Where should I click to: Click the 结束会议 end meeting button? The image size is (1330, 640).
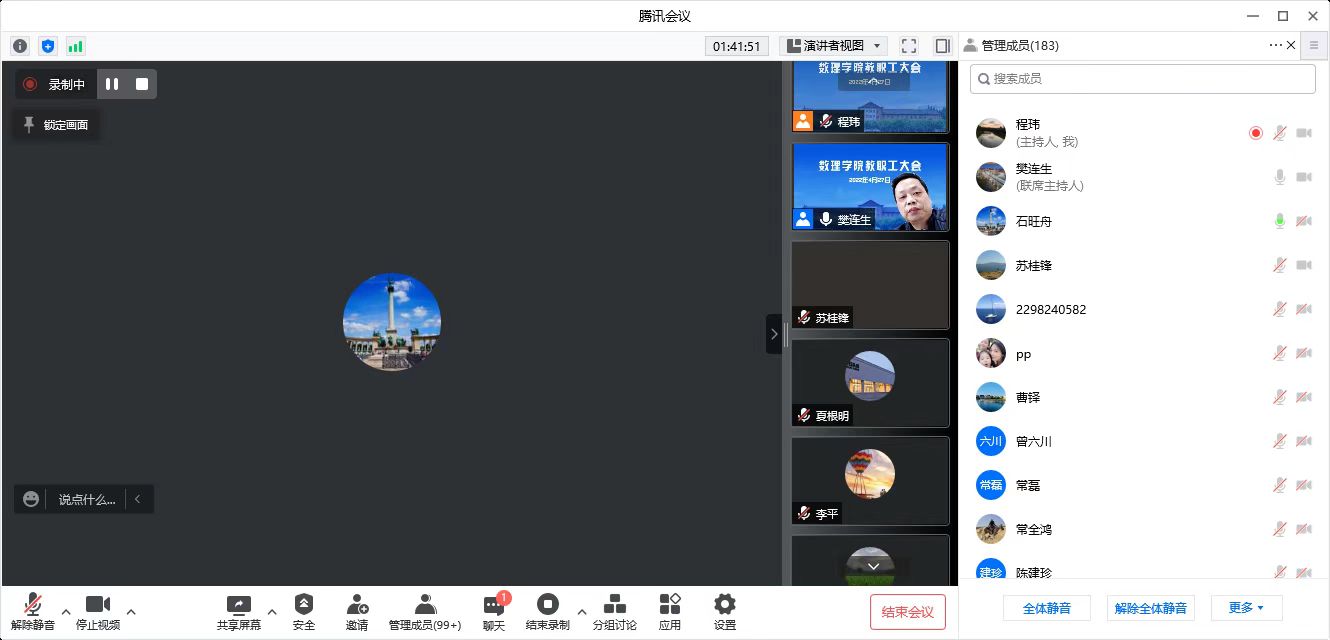click(x=907, y=612)
